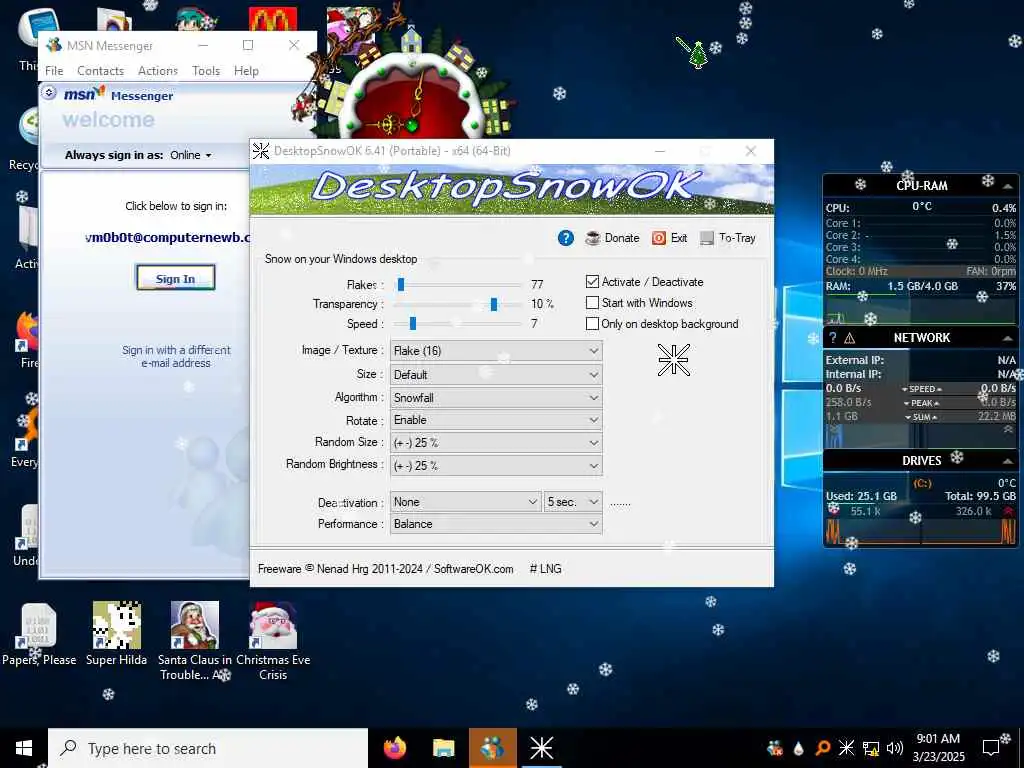Click the To-Tray monitor icon
The width and height of the screenshot is (1024, 768).
pos(707,238)
